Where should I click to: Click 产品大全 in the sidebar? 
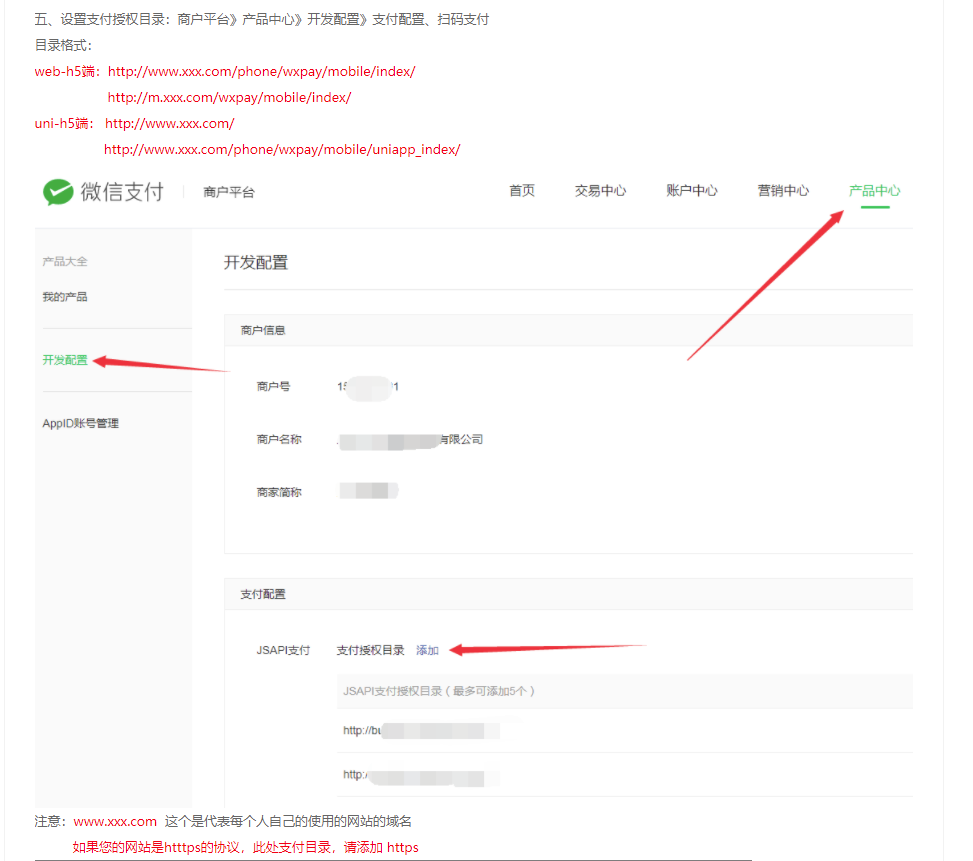[x=65, y=262]
